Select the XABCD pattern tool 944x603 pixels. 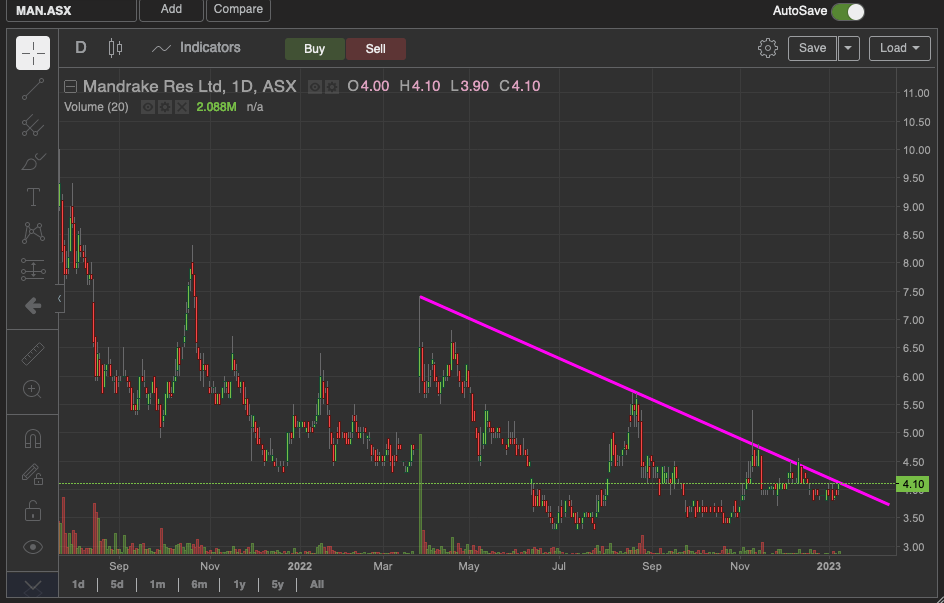coord(33,233)
